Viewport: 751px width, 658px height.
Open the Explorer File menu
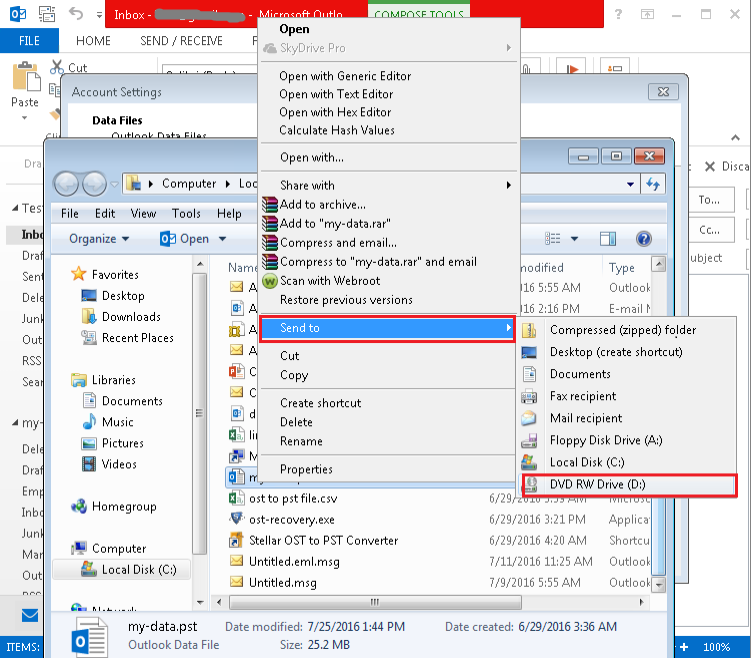tap(69, 214)
